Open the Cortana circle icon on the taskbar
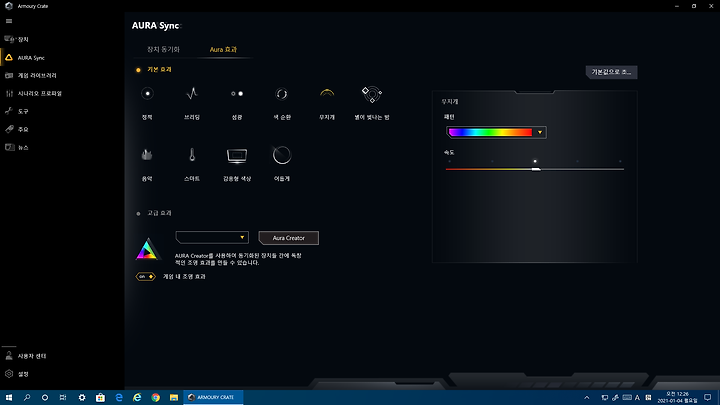 [45, 397]
